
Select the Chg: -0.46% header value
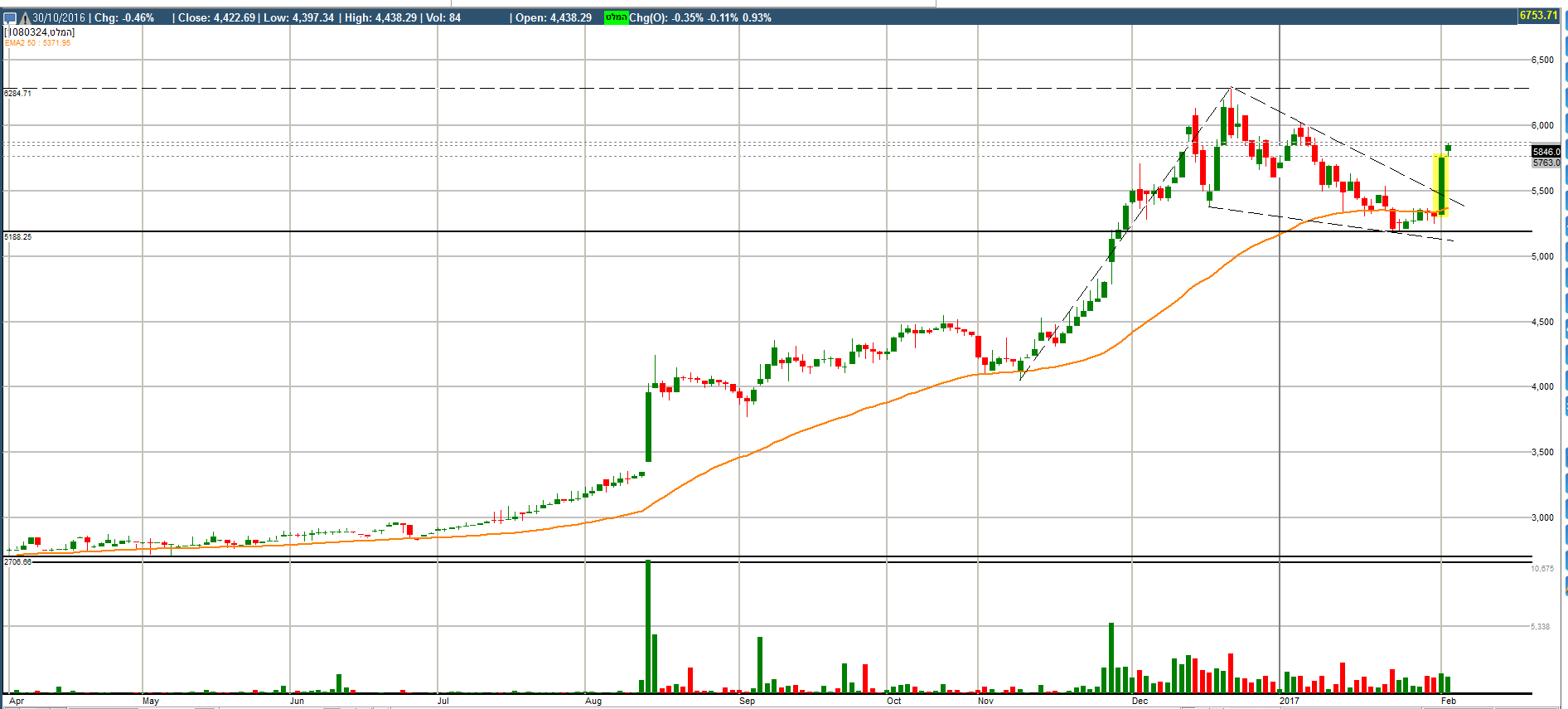[124, 17]
